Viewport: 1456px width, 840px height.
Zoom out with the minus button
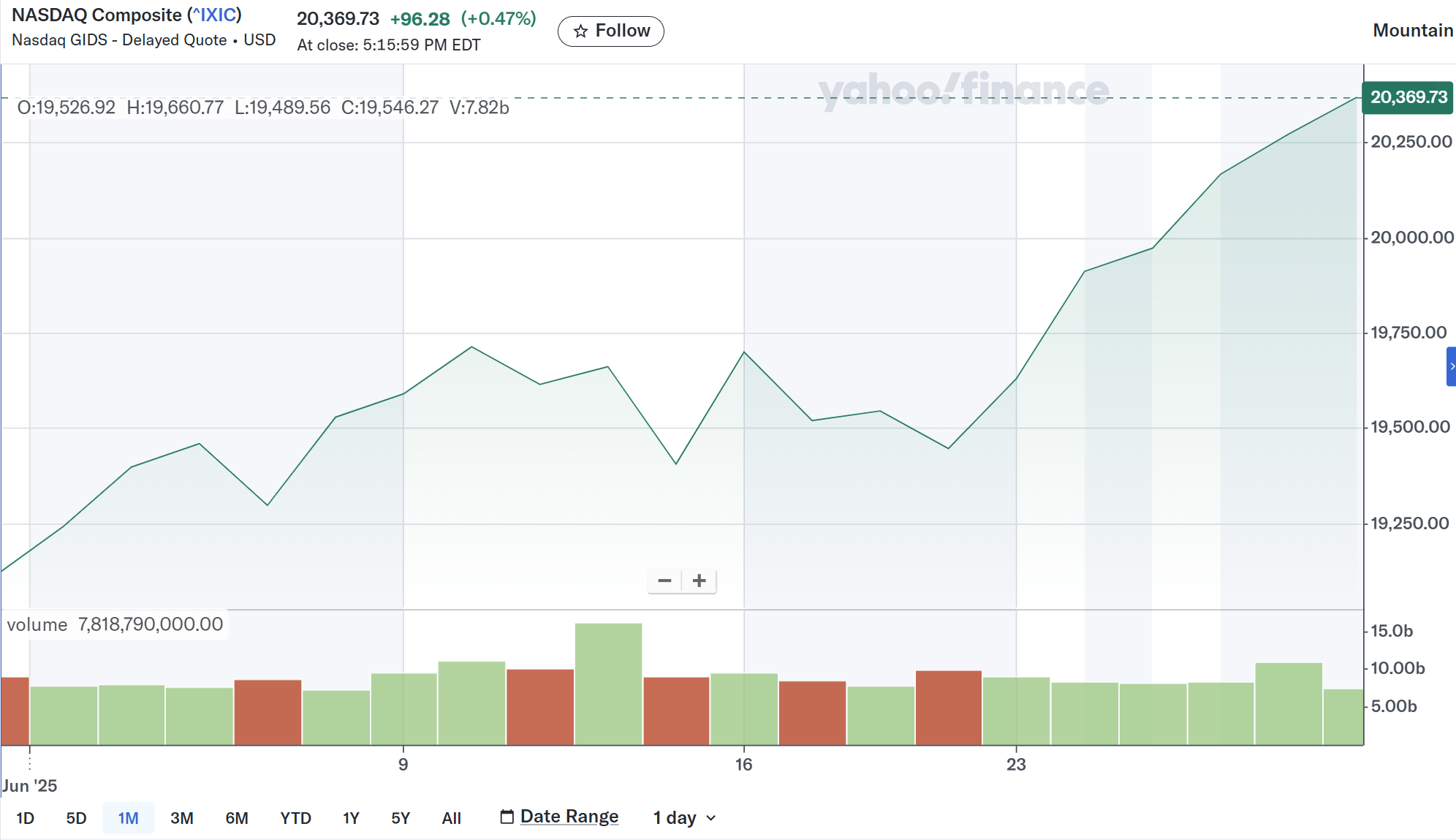[x=664, y=580]
